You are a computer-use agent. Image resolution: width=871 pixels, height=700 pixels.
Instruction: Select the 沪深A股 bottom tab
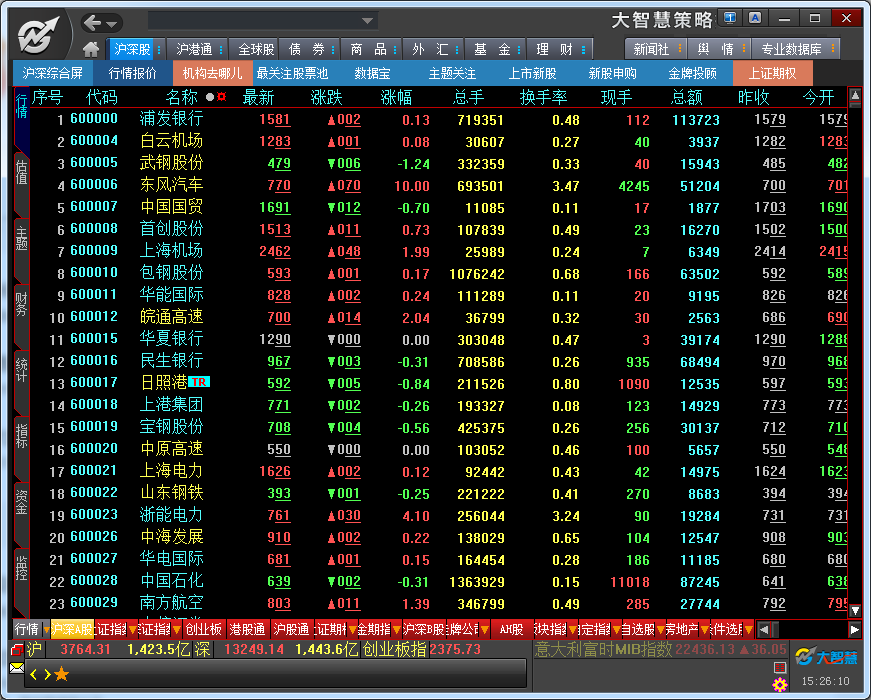click(x=72, y=629)
